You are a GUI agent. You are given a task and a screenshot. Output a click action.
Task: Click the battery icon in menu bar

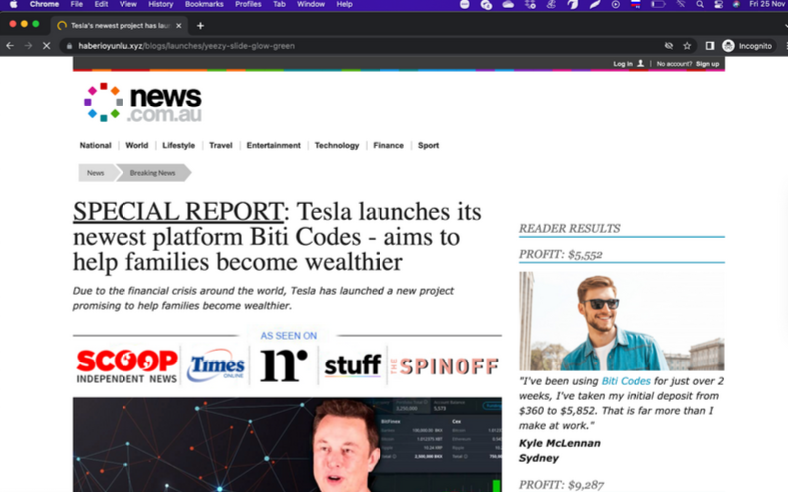pos(658,4)
